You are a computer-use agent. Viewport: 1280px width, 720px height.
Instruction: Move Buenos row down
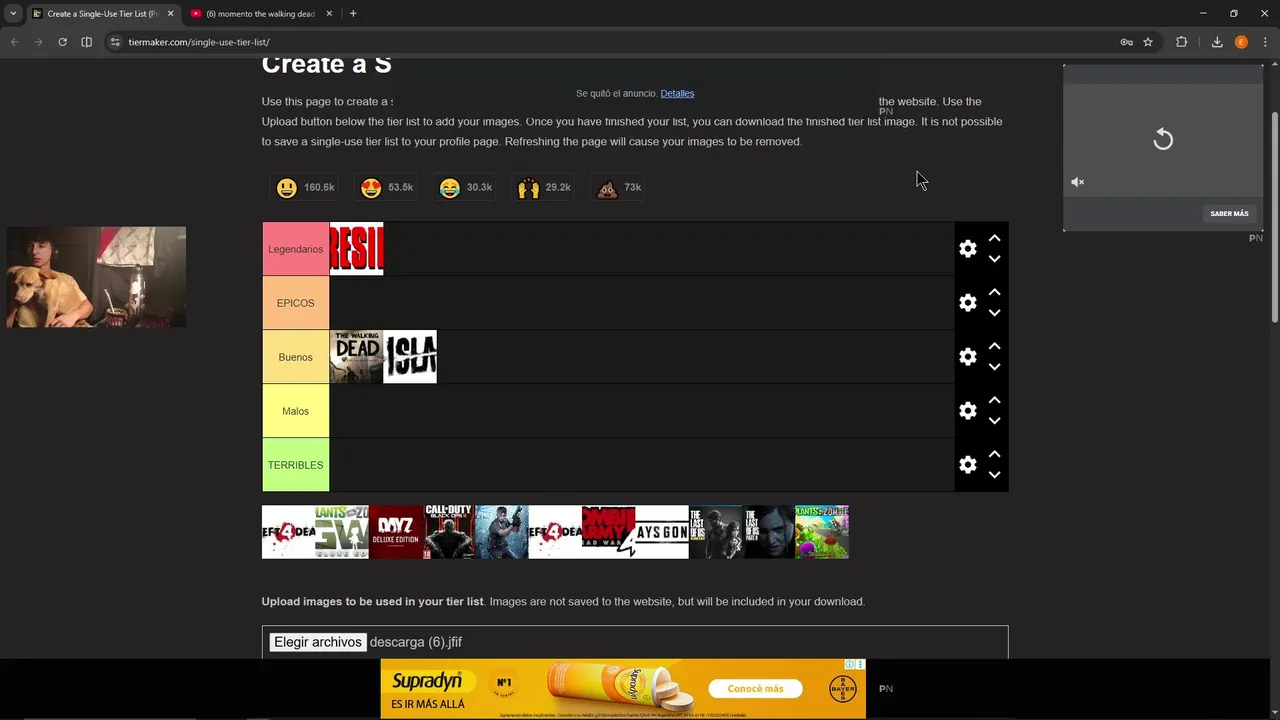coord(994,367)
